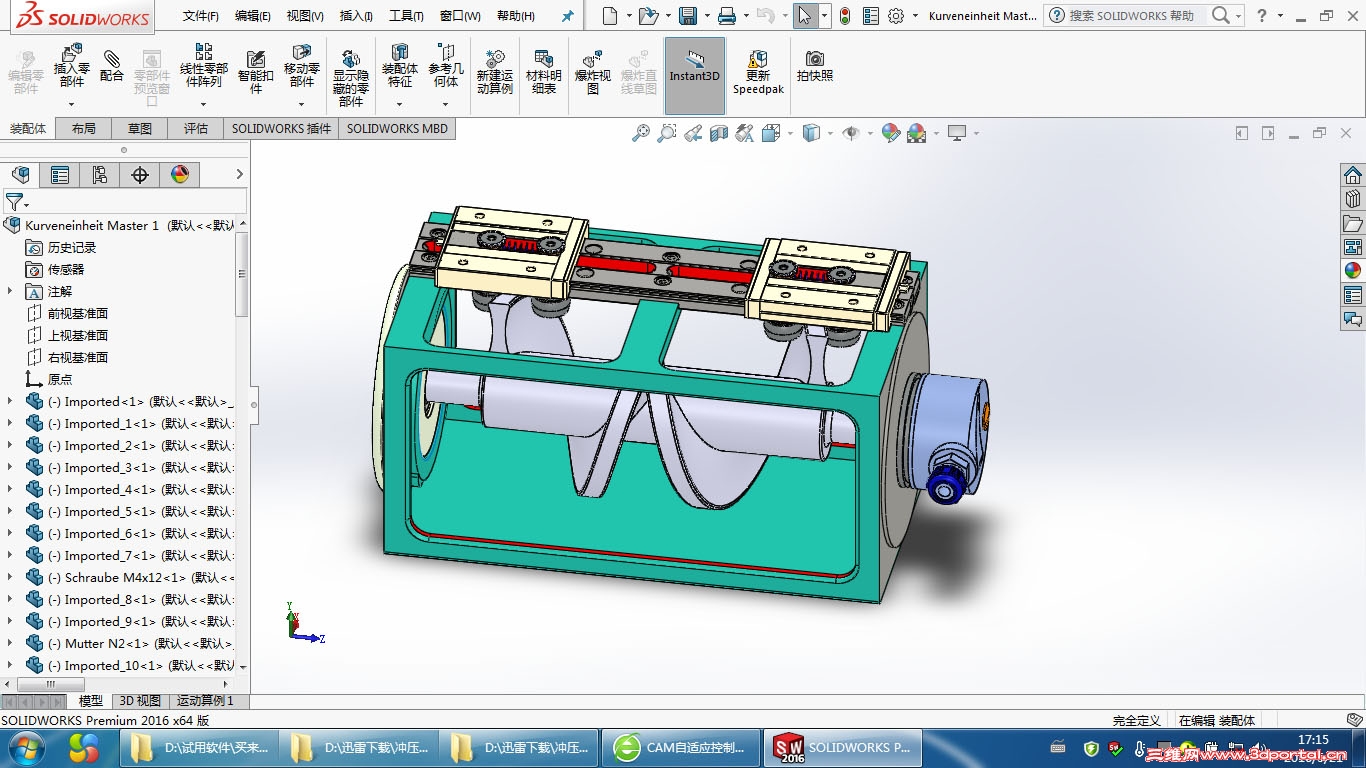The image size is (1366, 768).
Task: Switch to the SOLIDWORKS MBD tab
Action: [x=397, y=128]
